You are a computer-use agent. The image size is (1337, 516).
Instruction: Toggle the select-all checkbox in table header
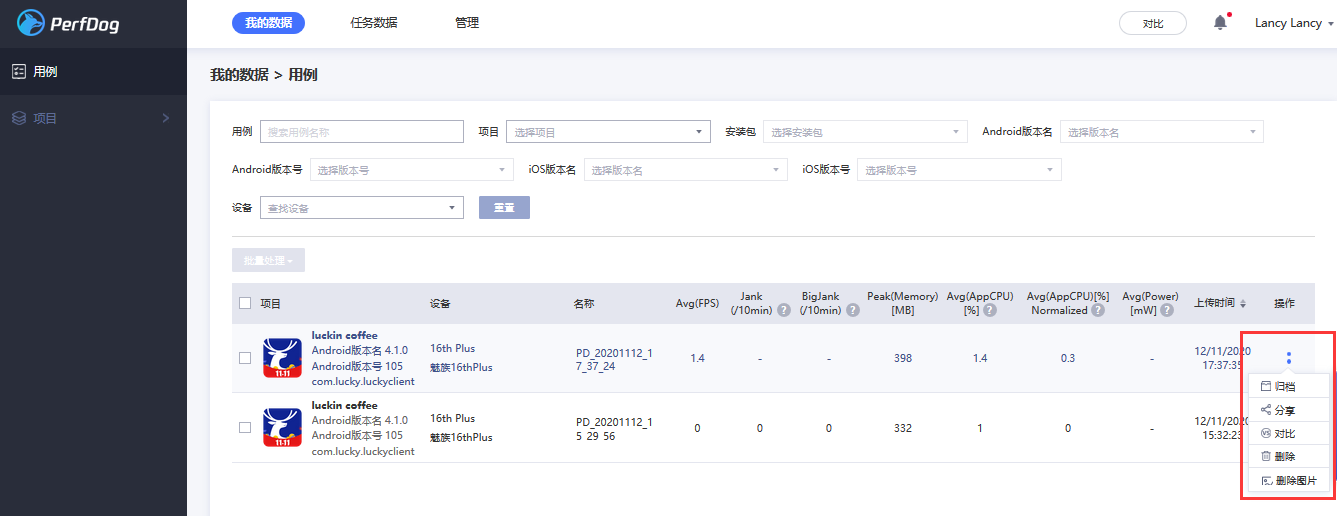(245, 303)
